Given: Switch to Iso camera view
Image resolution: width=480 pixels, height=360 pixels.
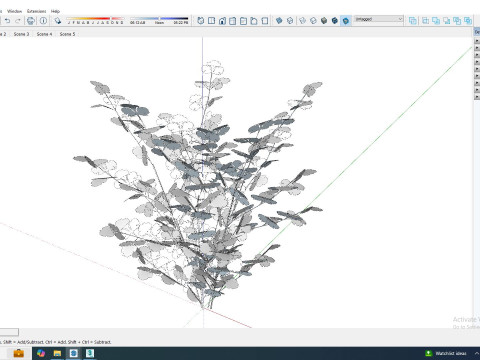Looking at the screenshot, I should click(201, 21).
